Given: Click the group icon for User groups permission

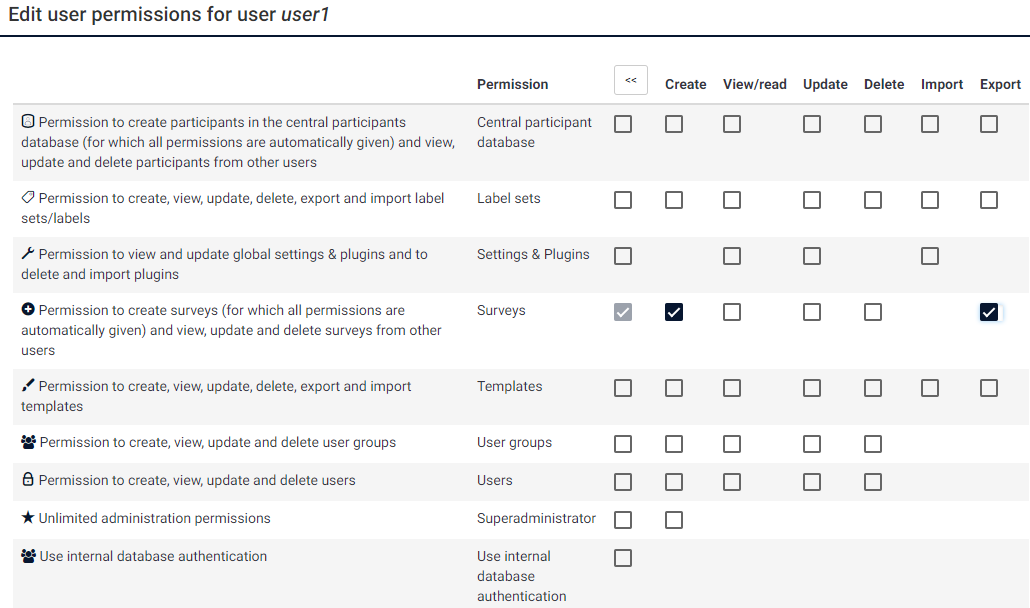Looking at the screenshot, I should point(28,442).
